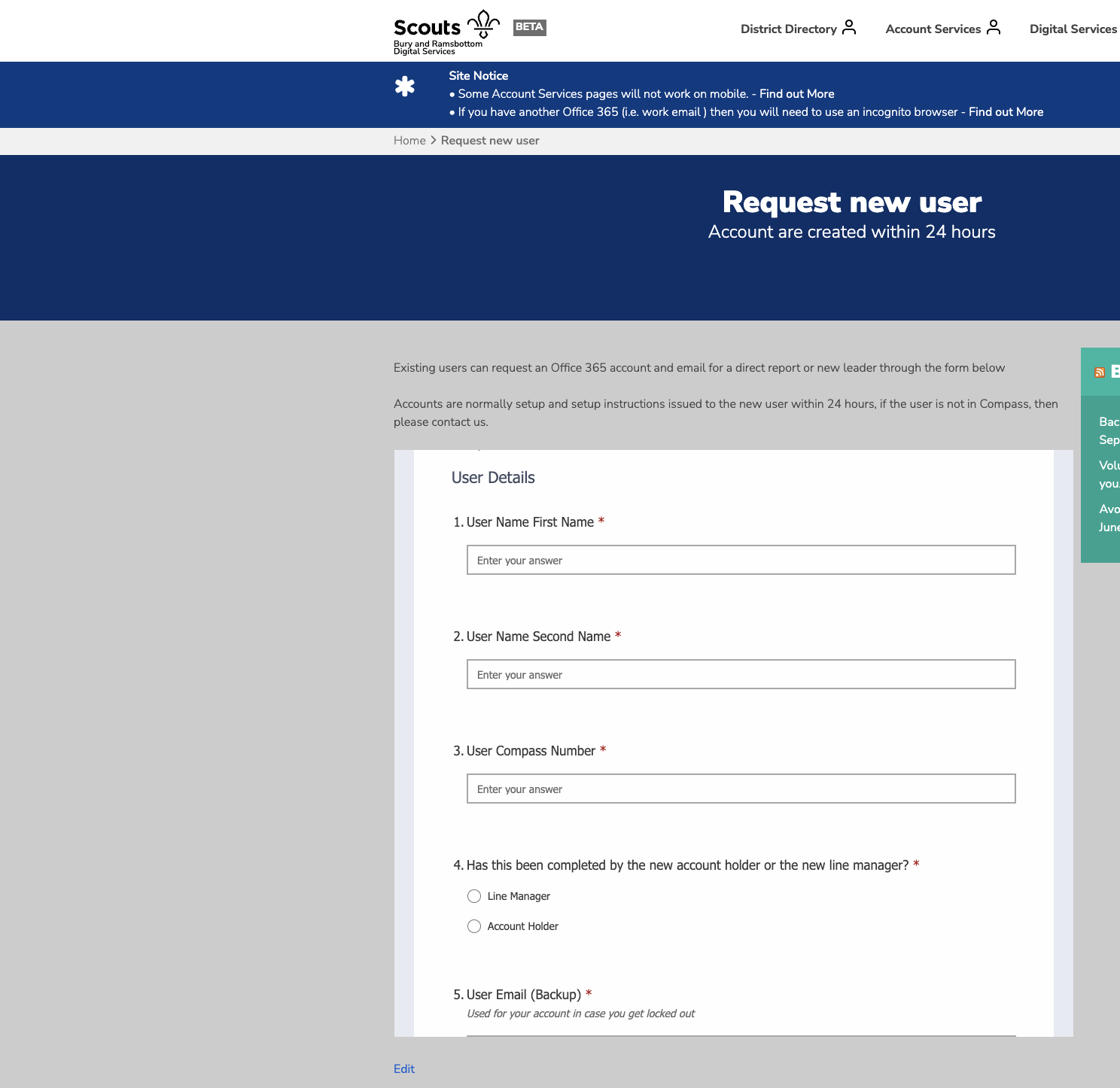This screenshot has width=1120, height=1088.
Task: Click the breadcrumb chevron after Home
Action: (x=434, y=140)
